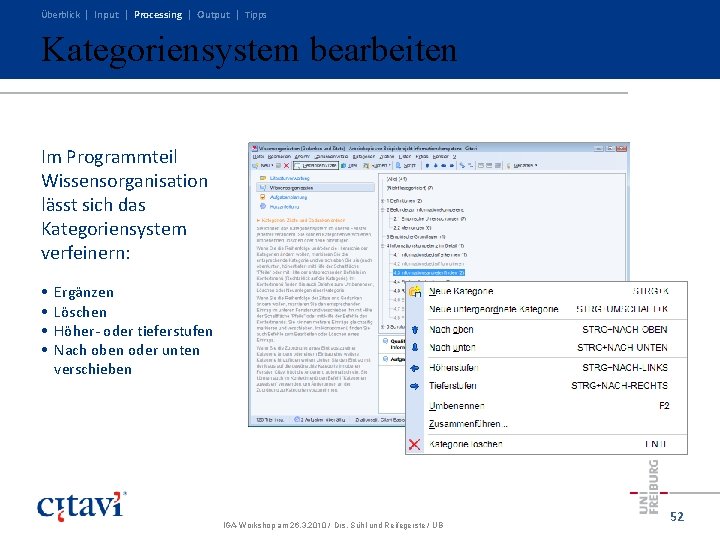Click the blue link icon in Citavi toolbar
Screen dimensions: 720x540
[462, 165]
